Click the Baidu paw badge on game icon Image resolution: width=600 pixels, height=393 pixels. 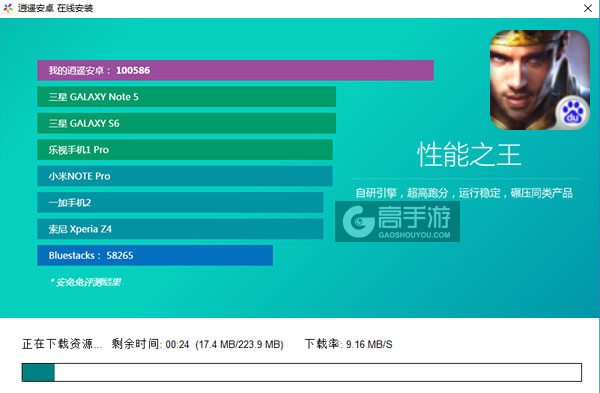(x=572, y=113)
